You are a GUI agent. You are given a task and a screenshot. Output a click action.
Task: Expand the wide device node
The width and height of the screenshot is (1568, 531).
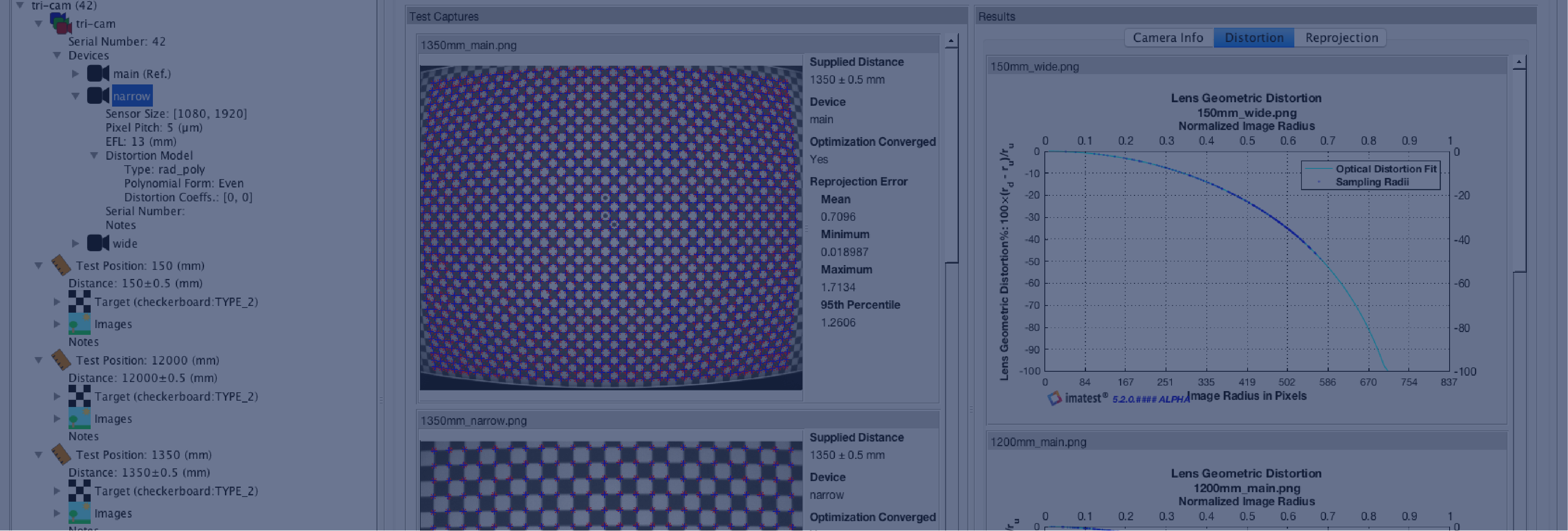point(76,243)
